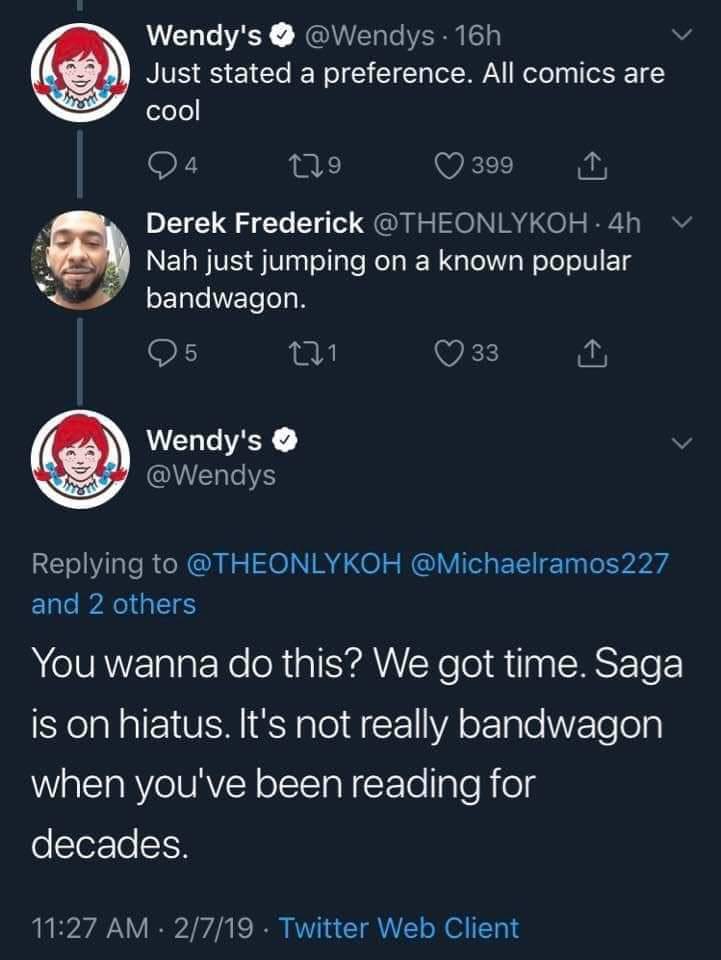The image size is (721, 960).
Task: Expand menu chevron on main Wendy's tweet
Action: tap(682, 442)
